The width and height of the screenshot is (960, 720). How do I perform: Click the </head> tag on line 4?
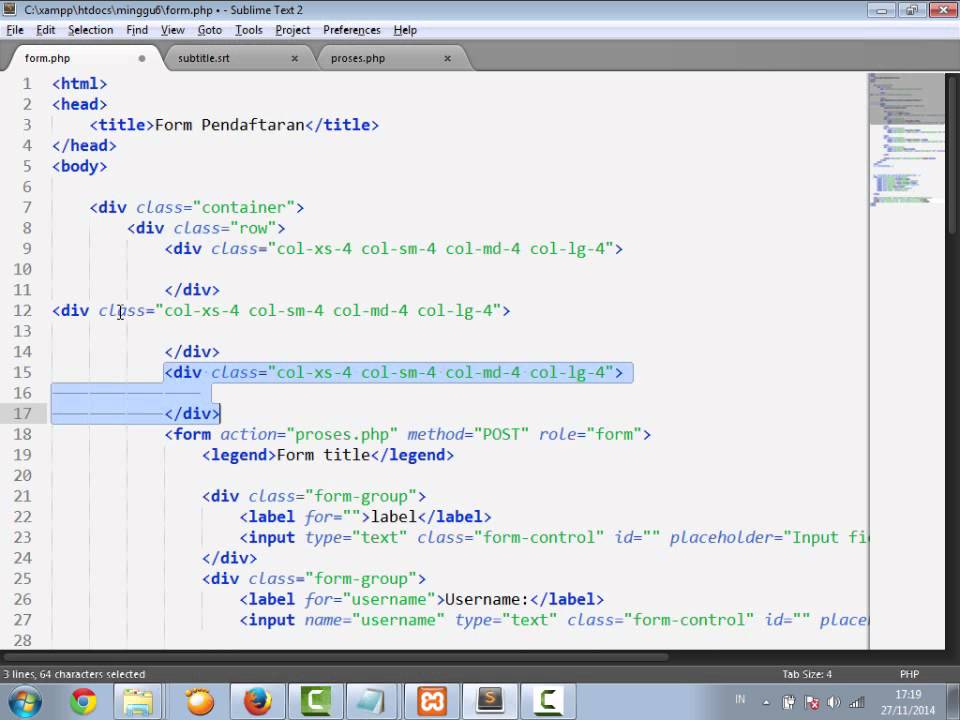click(84, 146)
